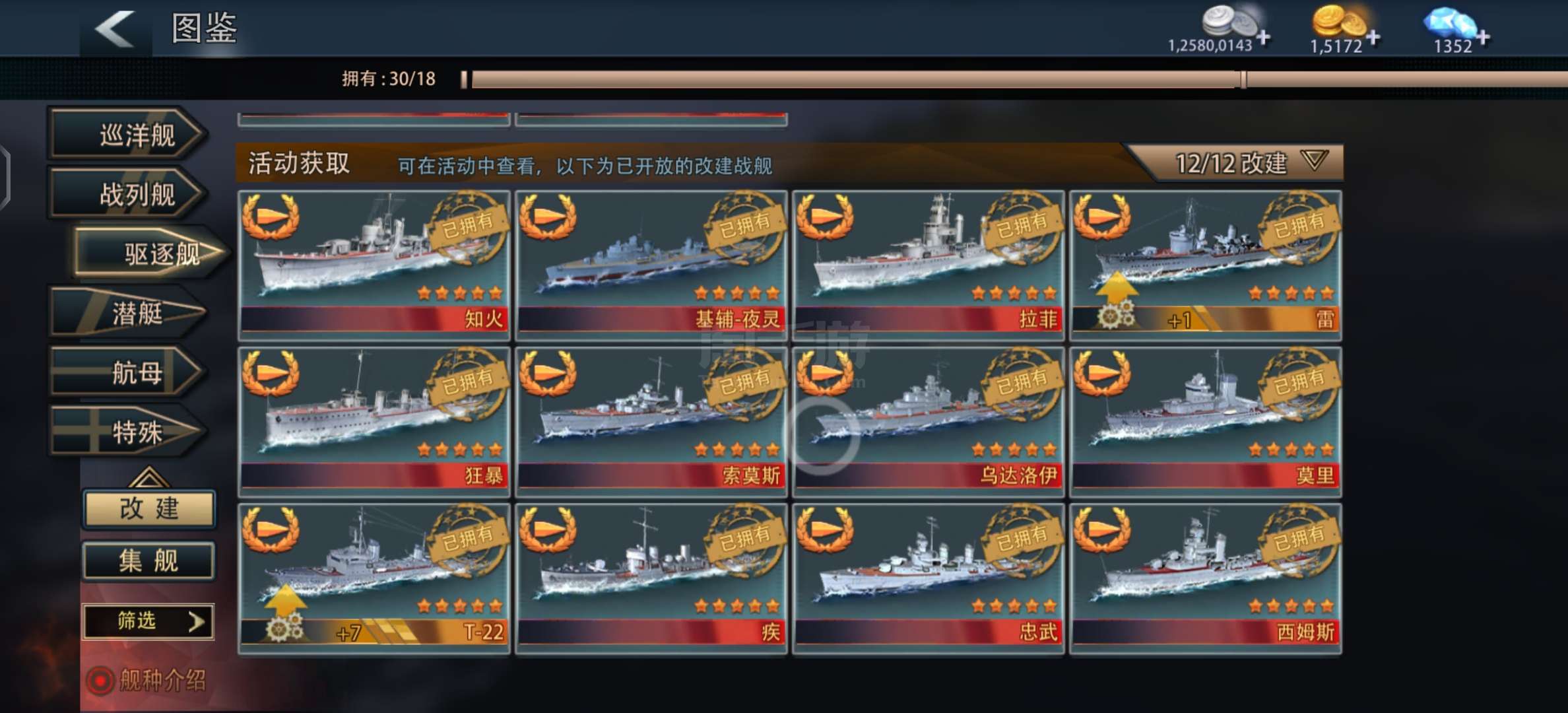Add diamonds with the plus icon

(x=1482, y=38)
